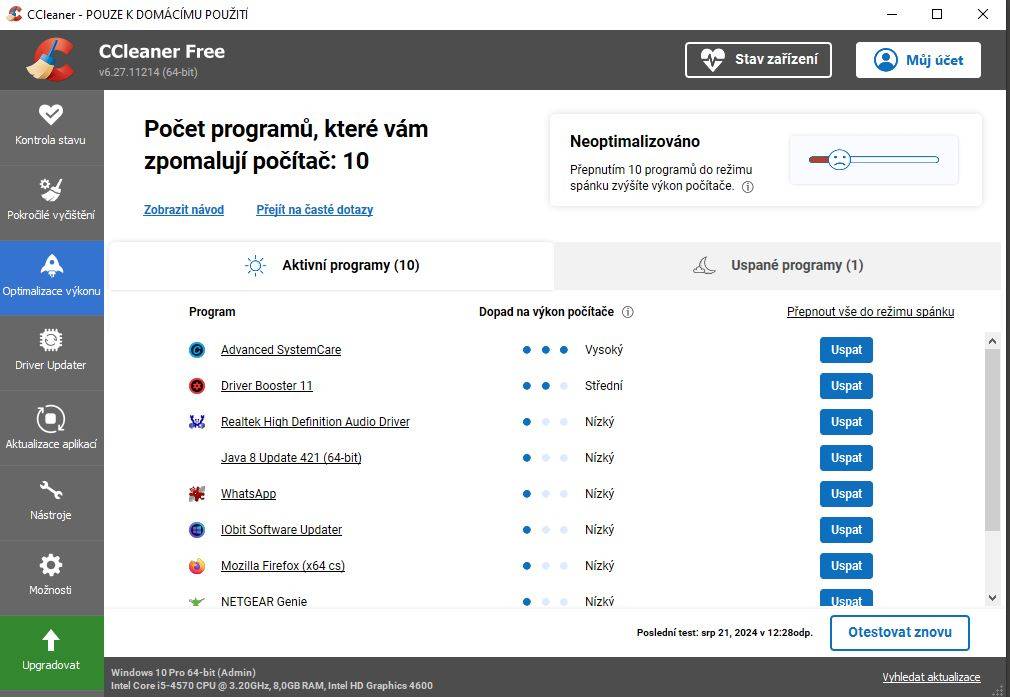Viewport: 1010px width, 697px height.
Task: Click Uspat for IObit Software Updater
Action: pyautogui.click(x=846, y=530)
